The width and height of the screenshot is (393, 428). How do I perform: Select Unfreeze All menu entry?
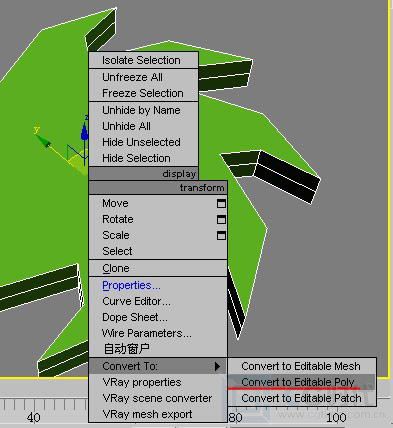144,77
